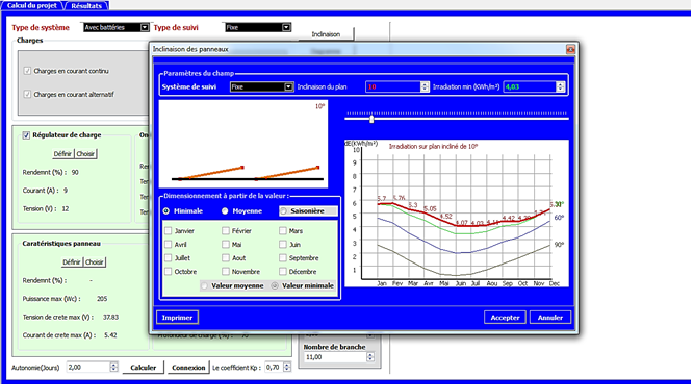Select the Minimale radio button
691x384 pixels.
pos(166,211)
